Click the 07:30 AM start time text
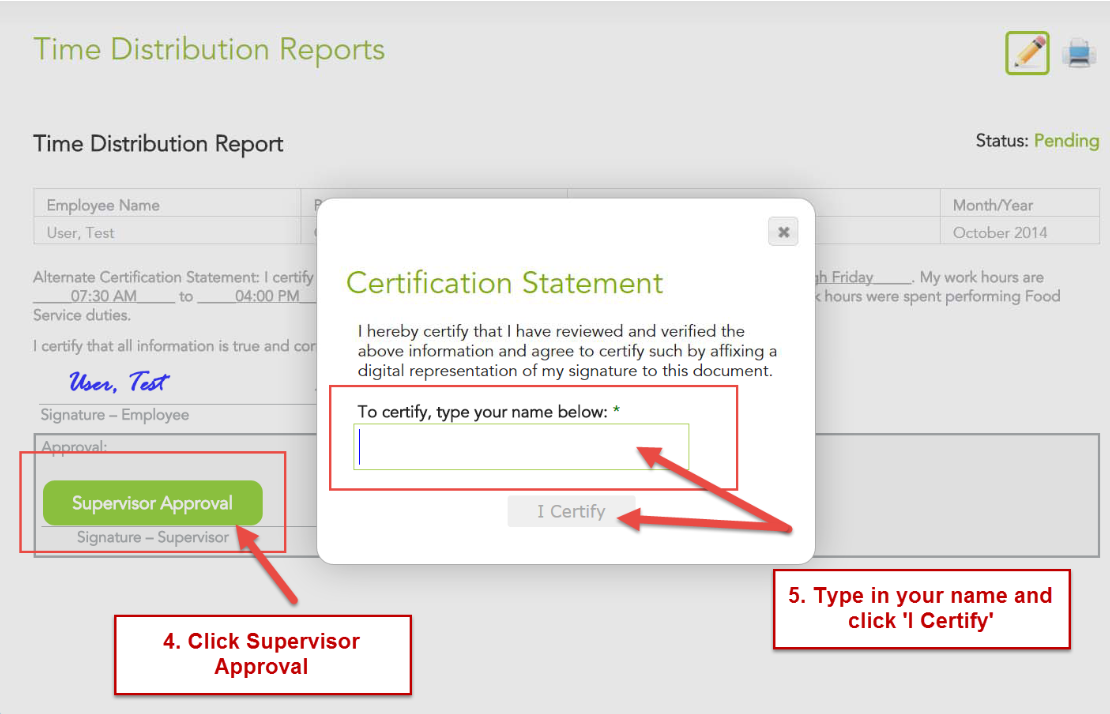Image resolution: width=1110 pixels, height=714 pixels. (x=103, y=296)
